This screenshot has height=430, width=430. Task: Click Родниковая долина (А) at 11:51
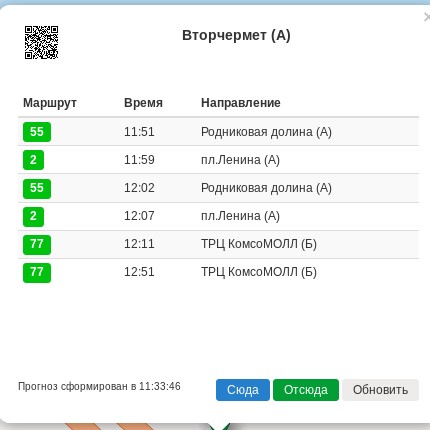pos(266,132)
